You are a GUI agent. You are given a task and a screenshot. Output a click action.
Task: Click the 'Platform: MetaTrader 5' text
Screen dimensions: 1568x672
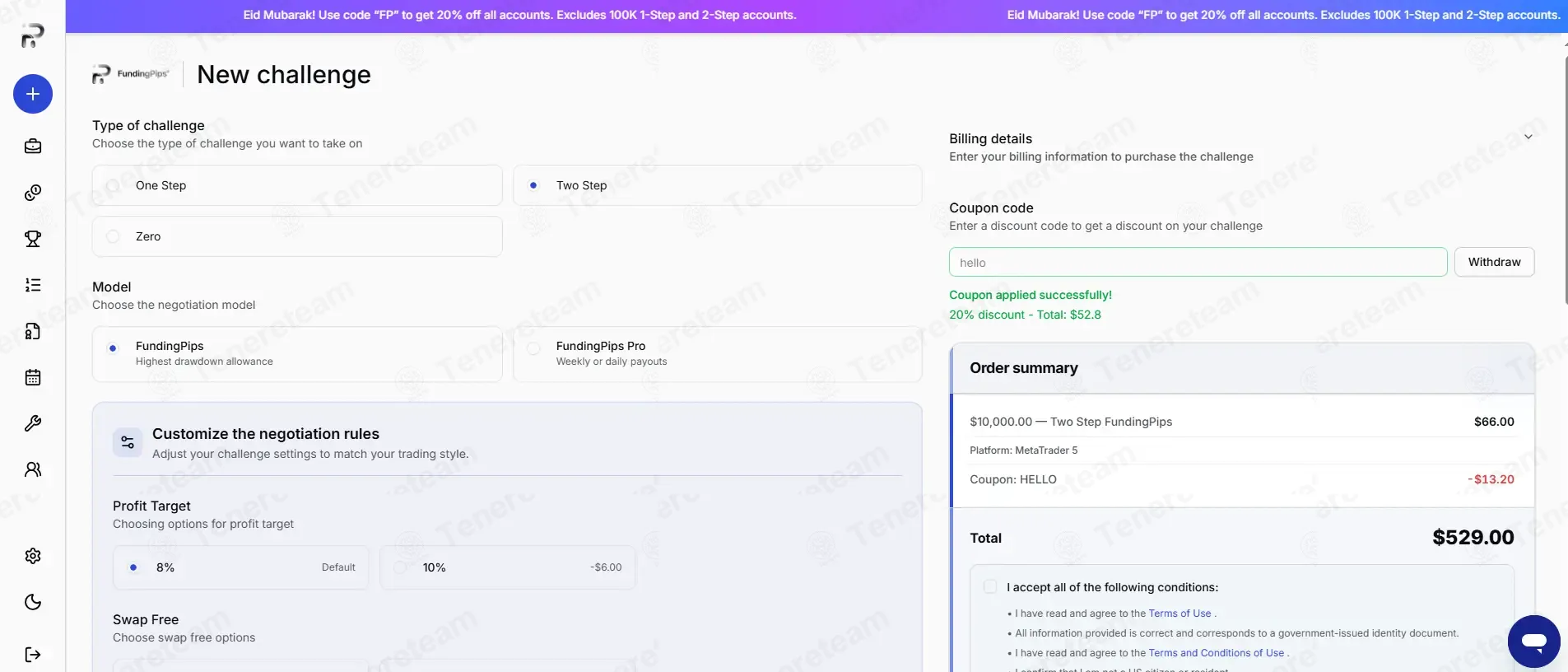pos(1023,450)
